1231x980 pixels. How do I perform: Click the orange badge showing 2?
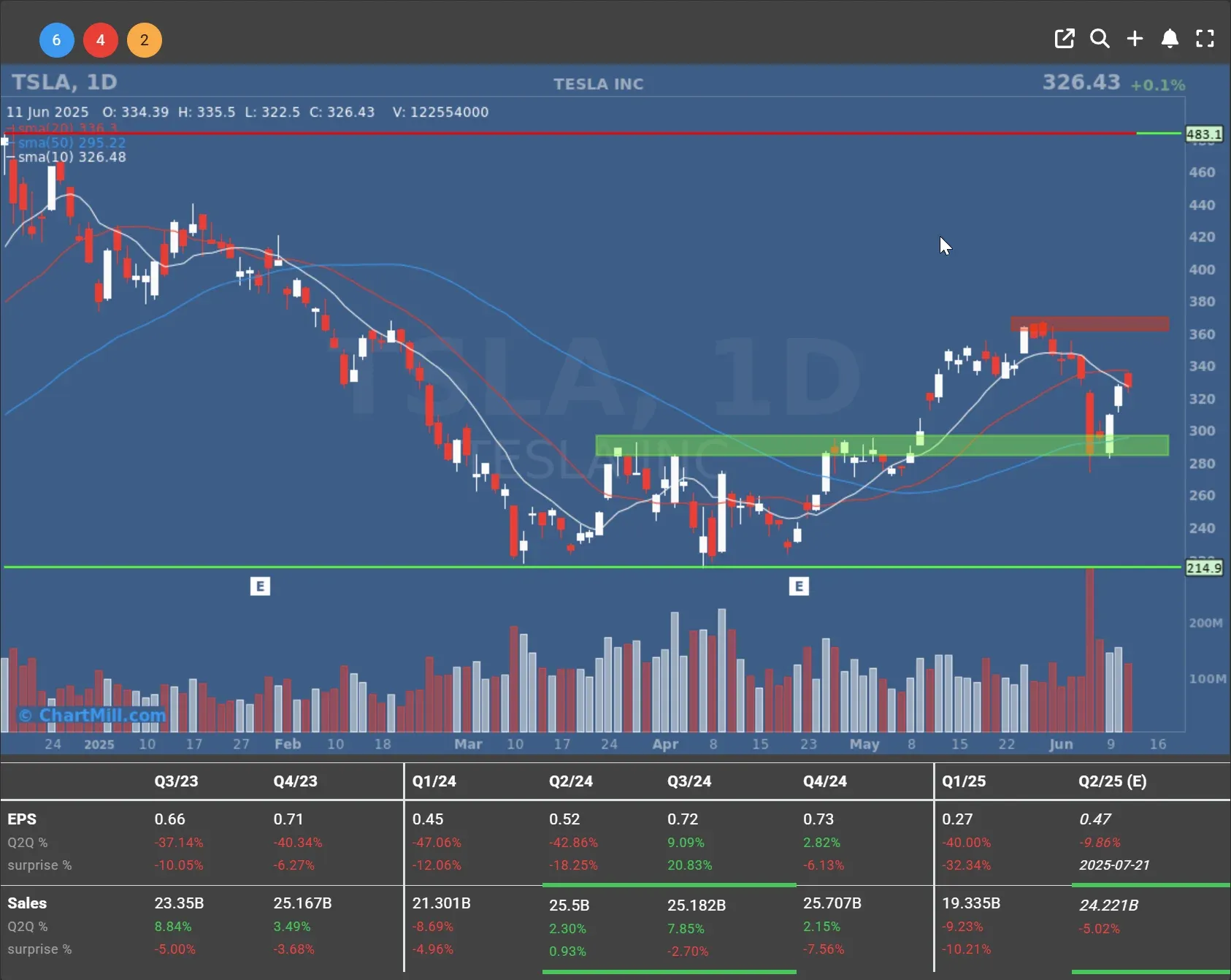coord(145,40)
